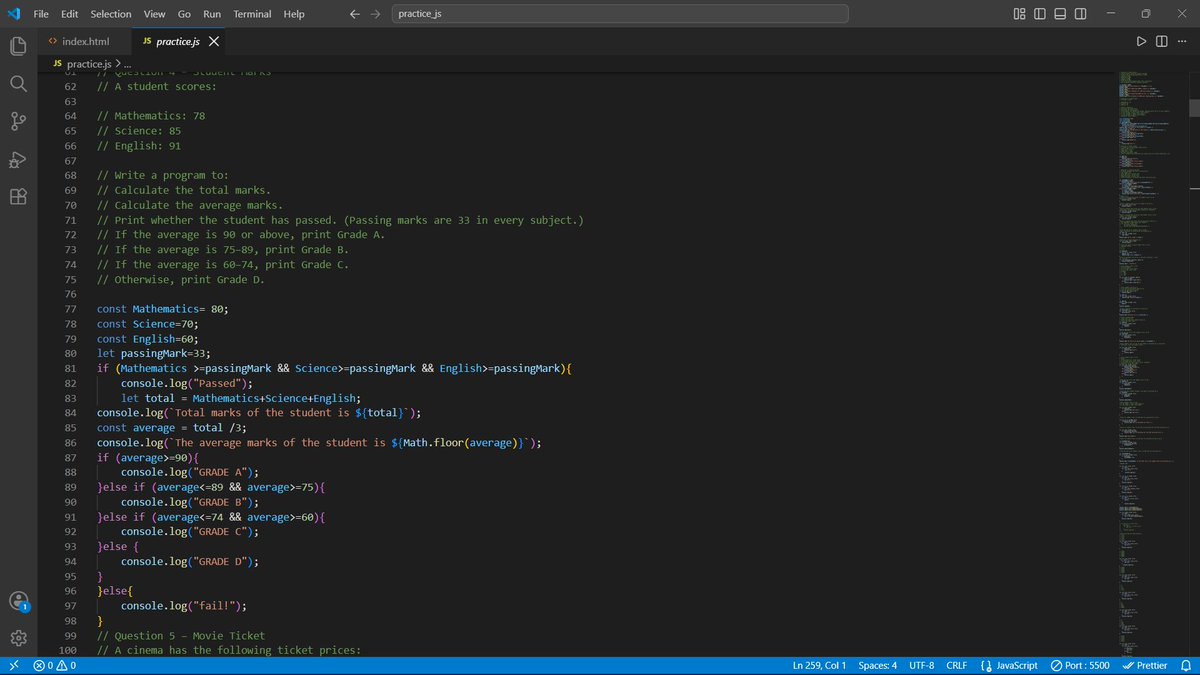Close the practice.js tab
This screenshot has height=675, width=1200.
[x=214, y=42]
